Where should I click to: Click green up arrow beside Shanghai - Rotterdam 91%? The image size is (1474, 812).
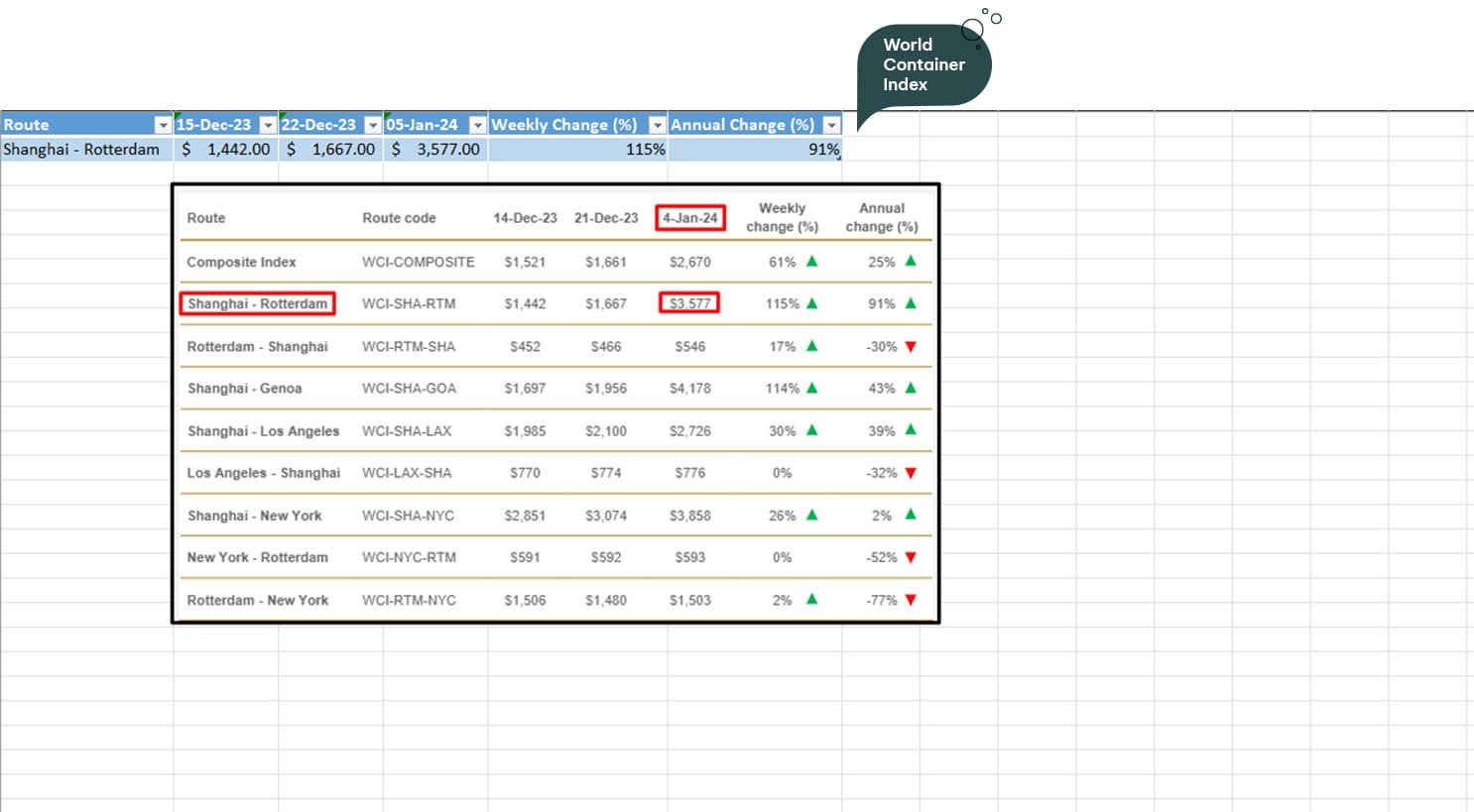point(911,303)
